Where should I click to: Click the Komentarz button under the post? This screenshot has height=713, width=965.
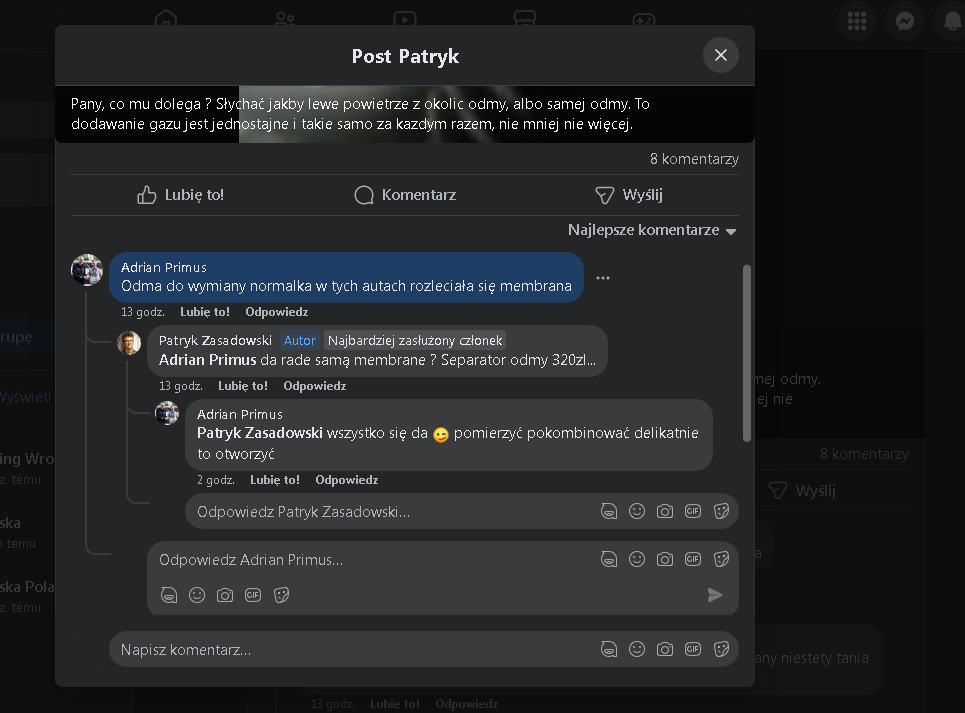coord(405,195)
